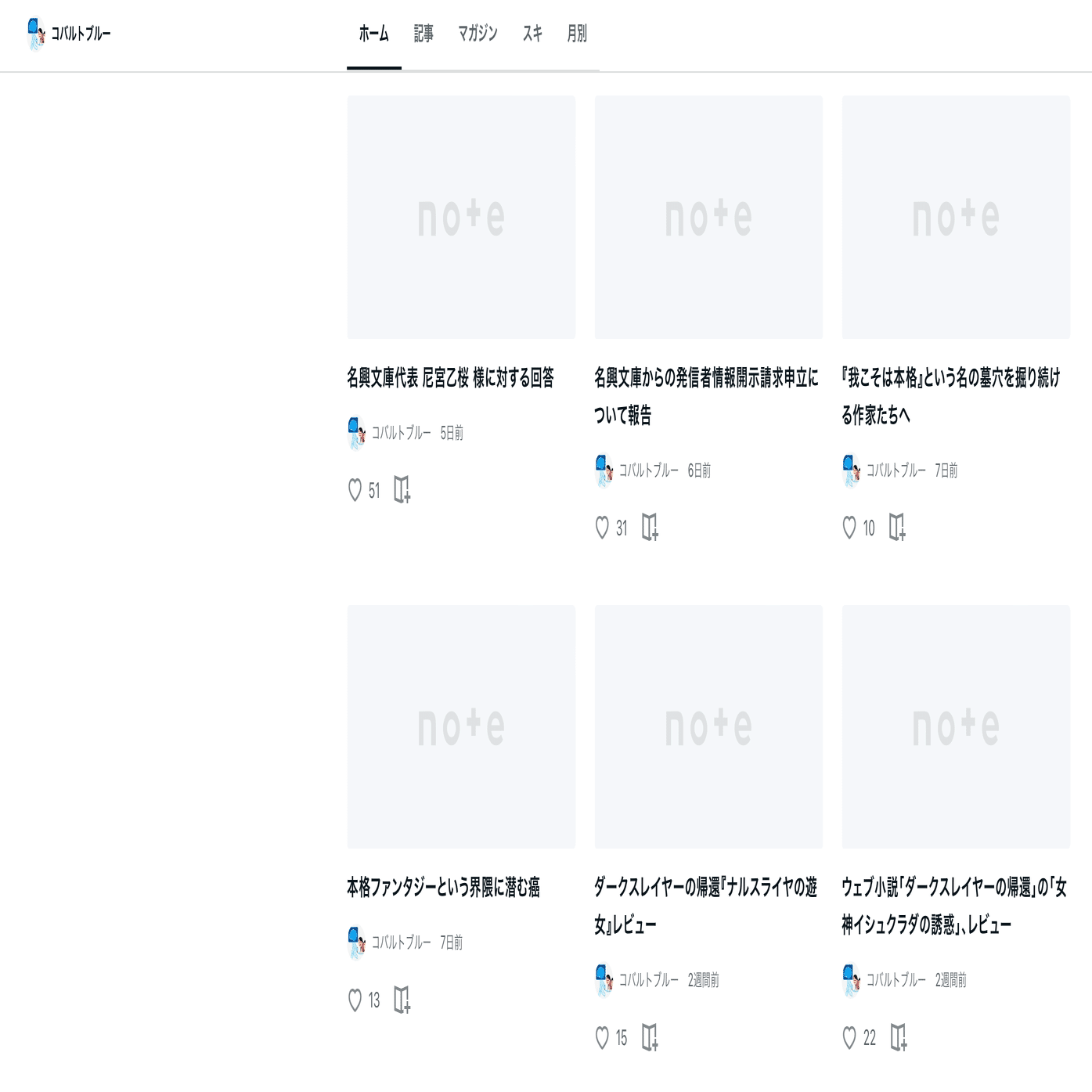The image size is (1092, 1092).
Task: Click thumbnail of 本格ファンタジーという界隈に潜む癌
Action: pos(461,727)
